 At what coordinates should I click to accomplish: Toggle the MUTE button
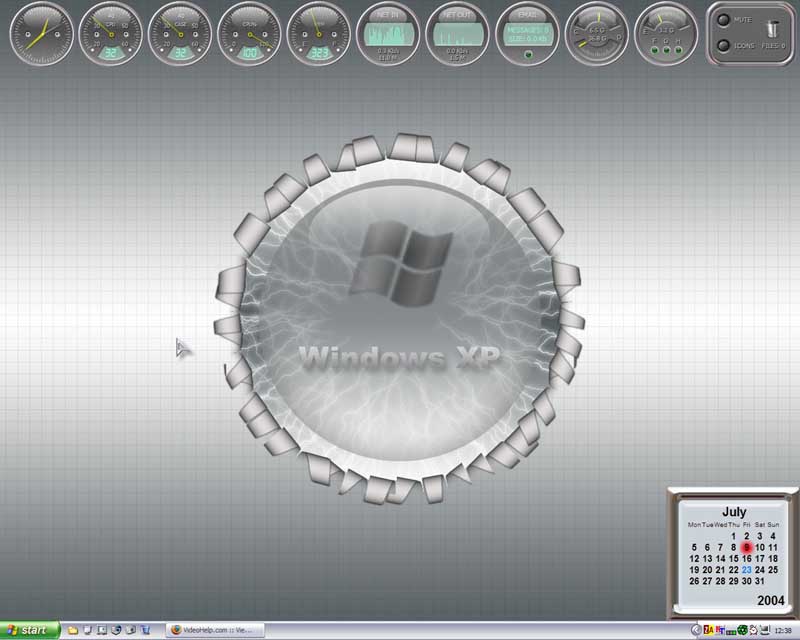point(723,20)
